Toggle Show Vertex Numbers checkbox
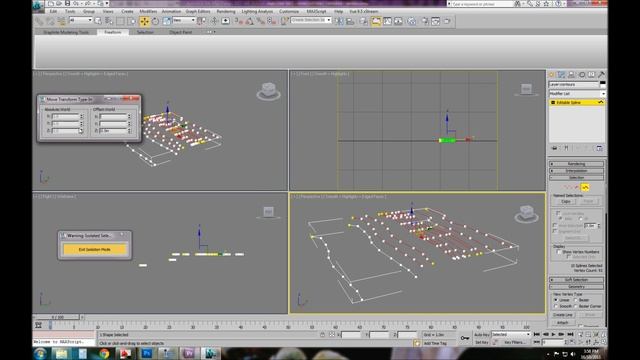 point(559,252)
